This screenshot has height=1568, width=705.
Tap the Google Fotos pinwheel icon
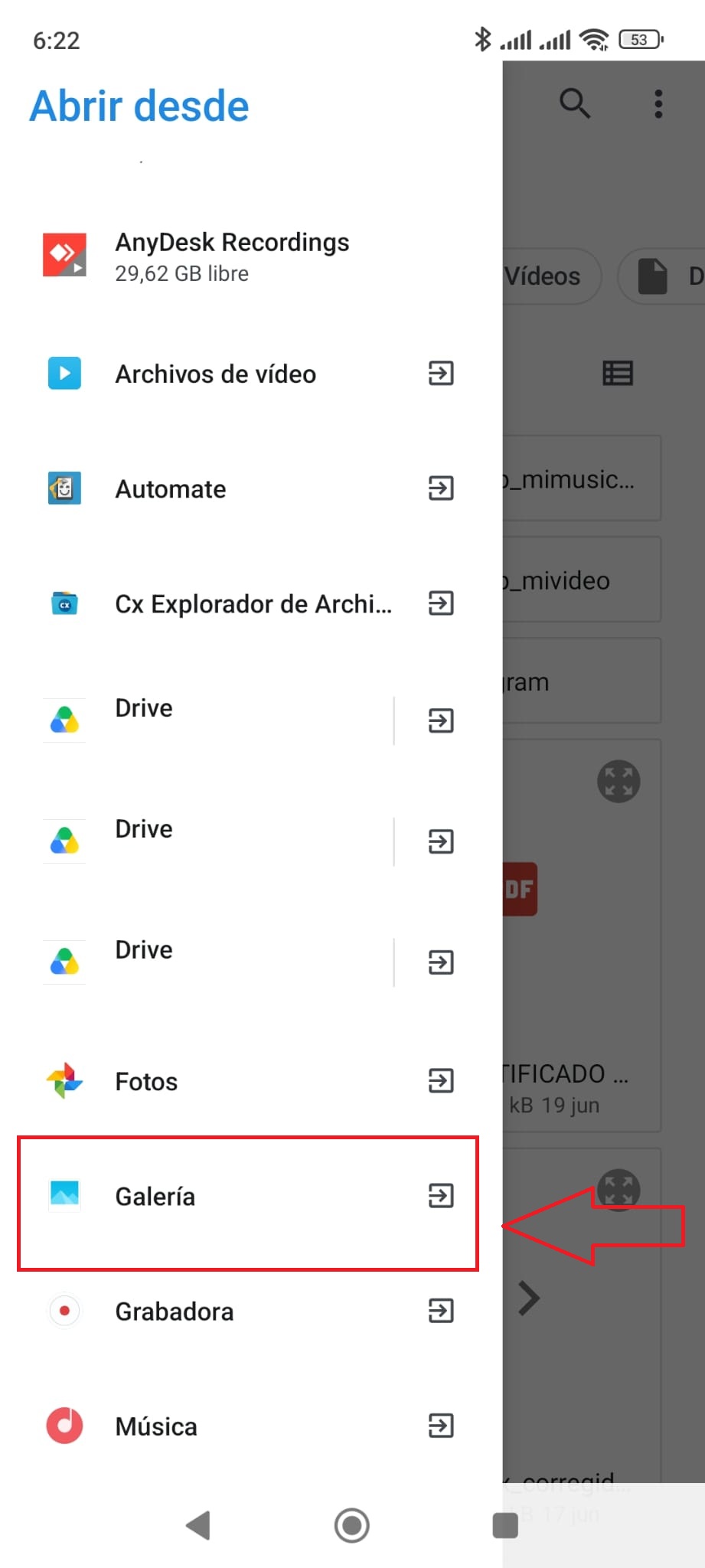point(64,1081)
